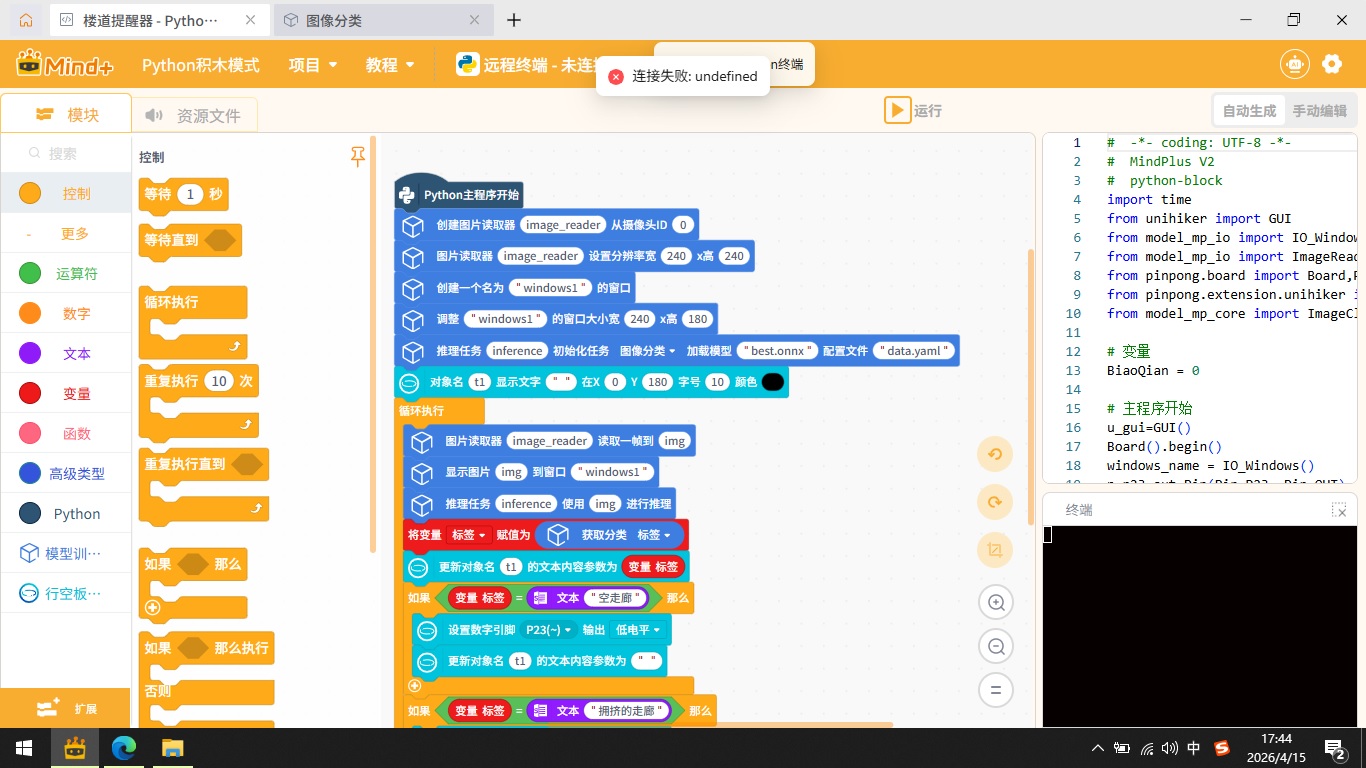
Task: Pin the block palette panel
Action: [x=358, y=157]
